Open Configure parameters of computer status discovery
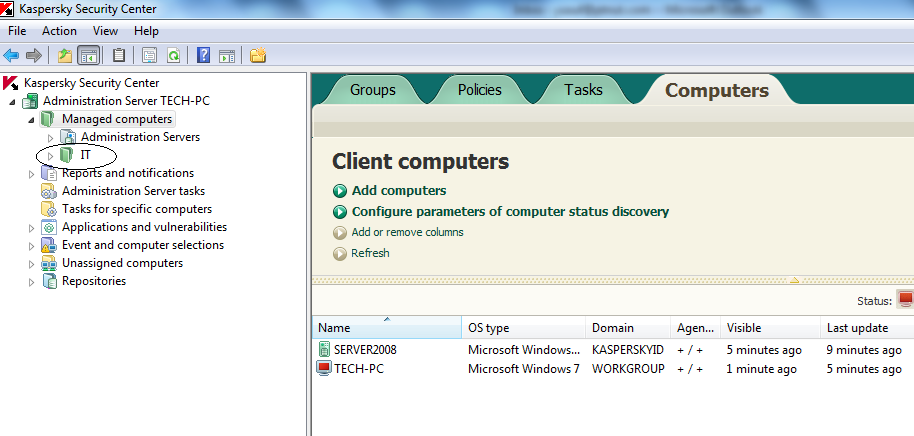 click(511, 212)
